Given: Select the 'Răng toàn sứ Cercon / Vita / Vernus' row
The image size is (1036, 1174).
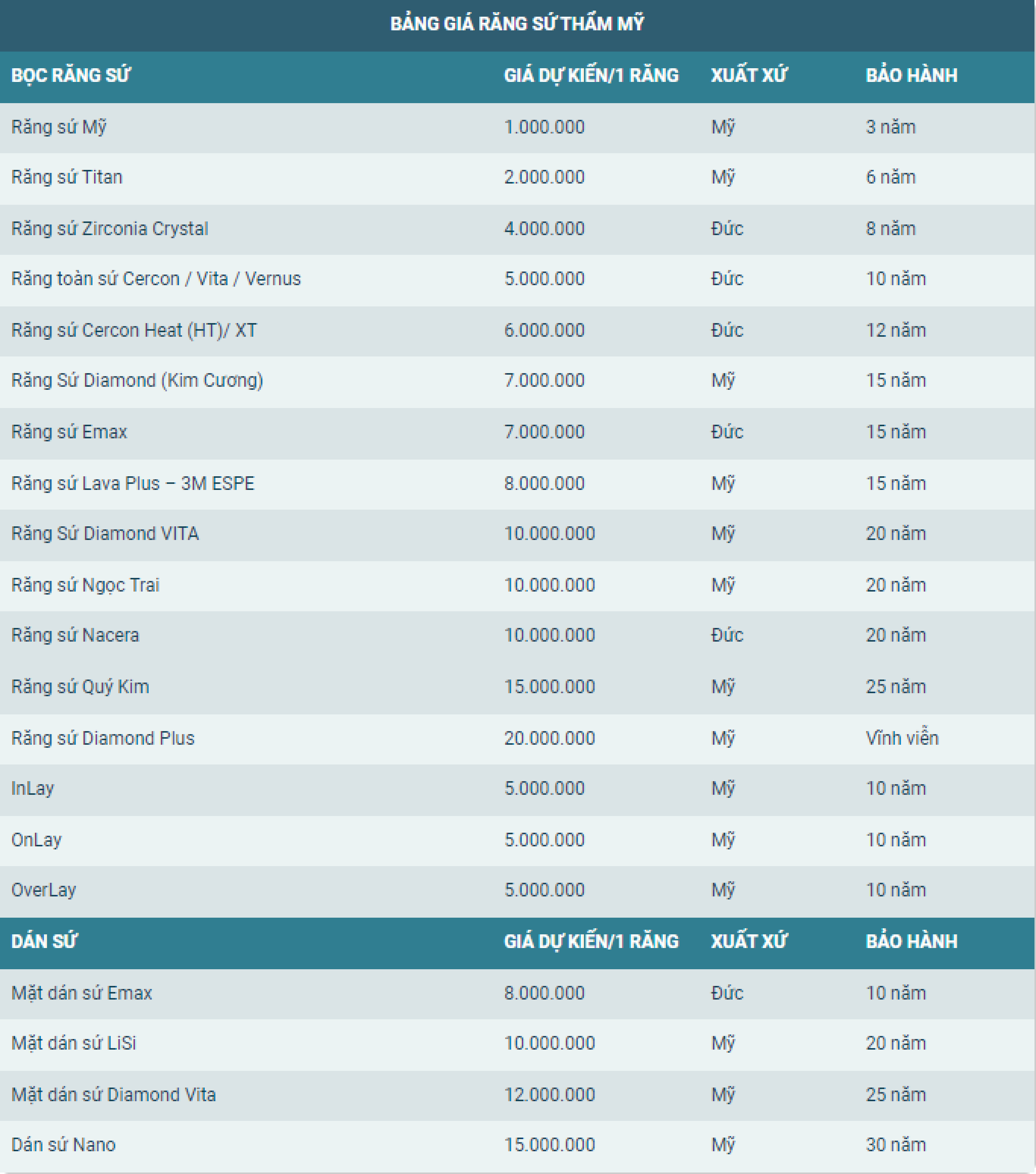Looking at the screenshot, I should coord(155,279).
